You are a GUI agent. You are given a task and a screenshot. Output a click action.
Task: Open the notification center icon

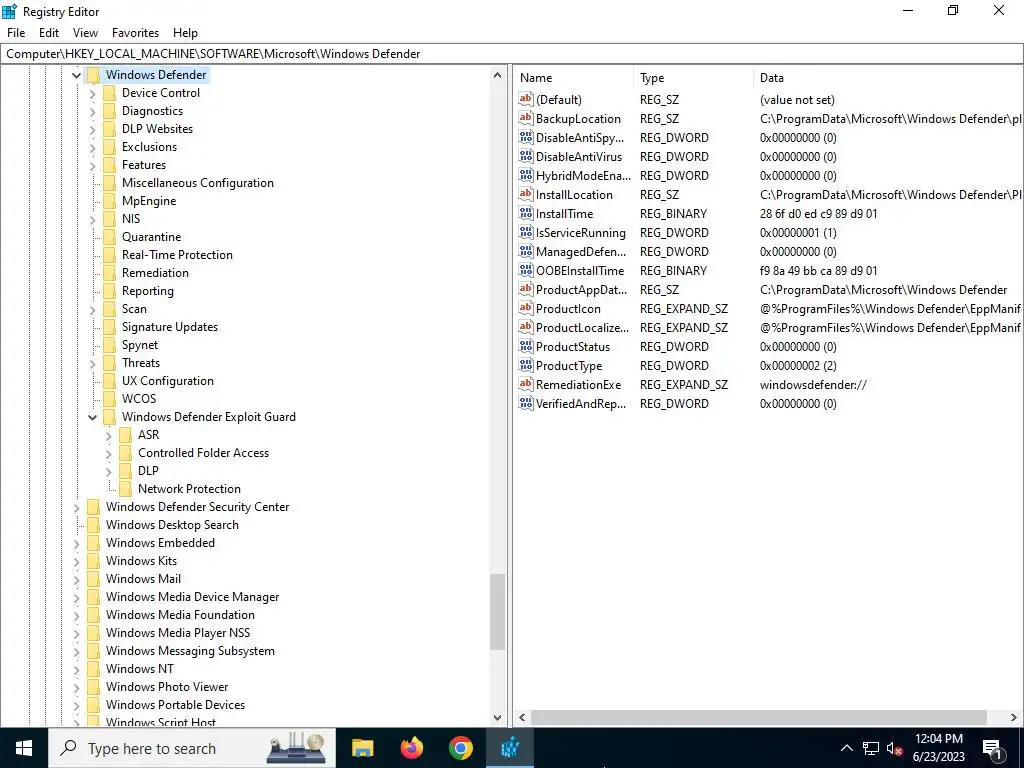coord(992,748)
